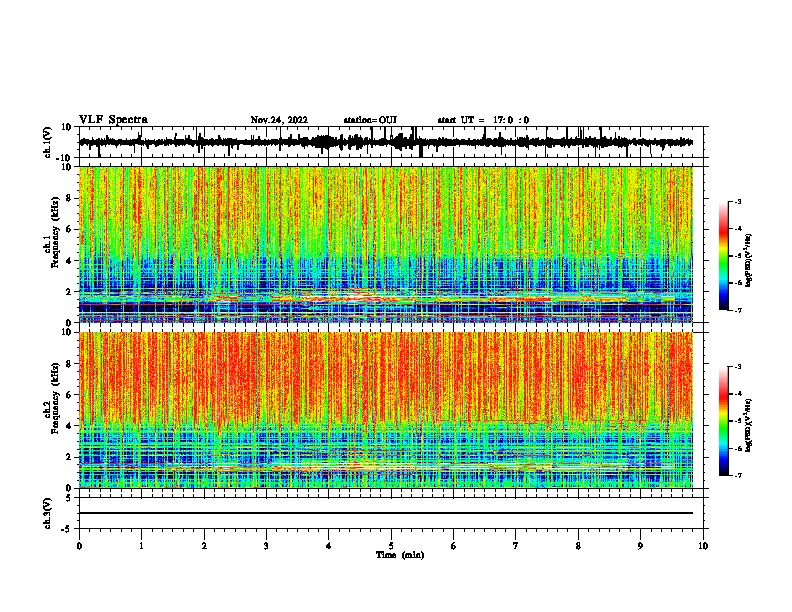This screenshot has height=612, width=792.
Task: Click ch.2 spectrogram frequency tick '4'
Action: pos(69,426)
